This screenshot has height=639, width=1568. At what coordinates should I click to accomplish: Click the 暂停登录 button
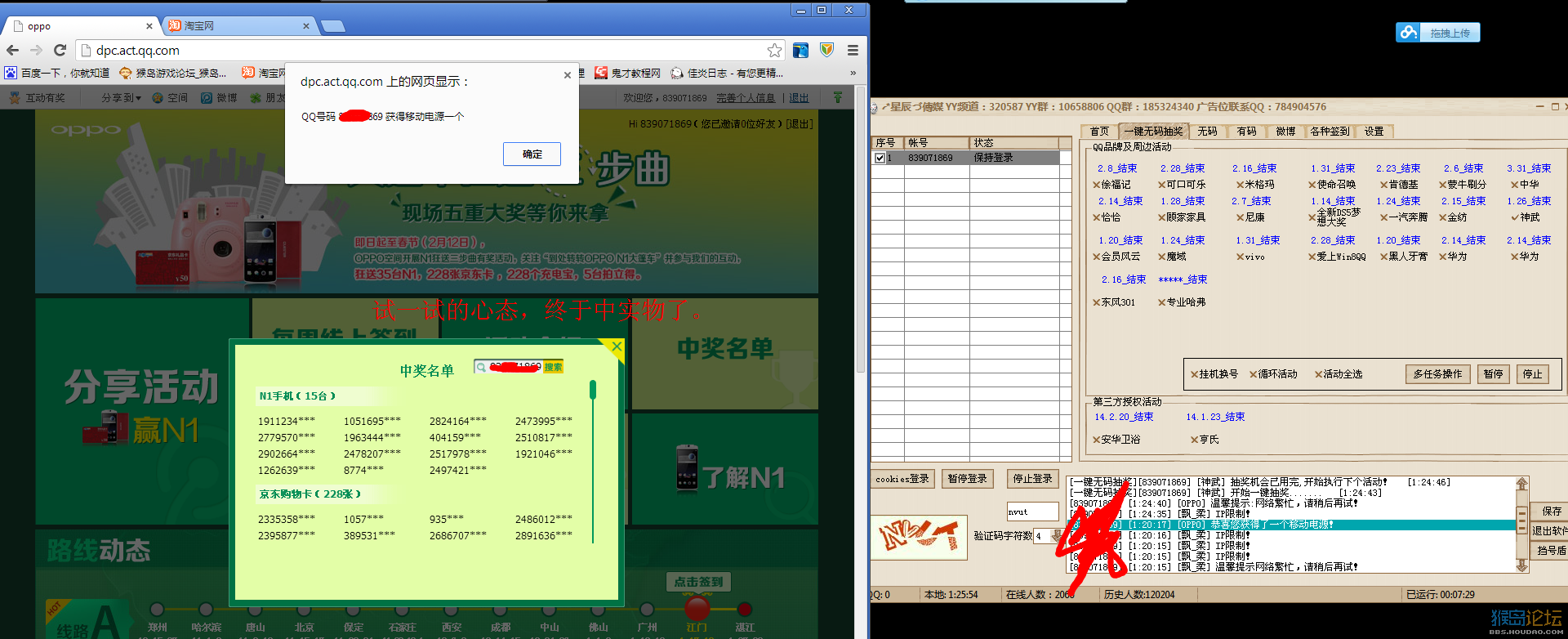[968, 479]
